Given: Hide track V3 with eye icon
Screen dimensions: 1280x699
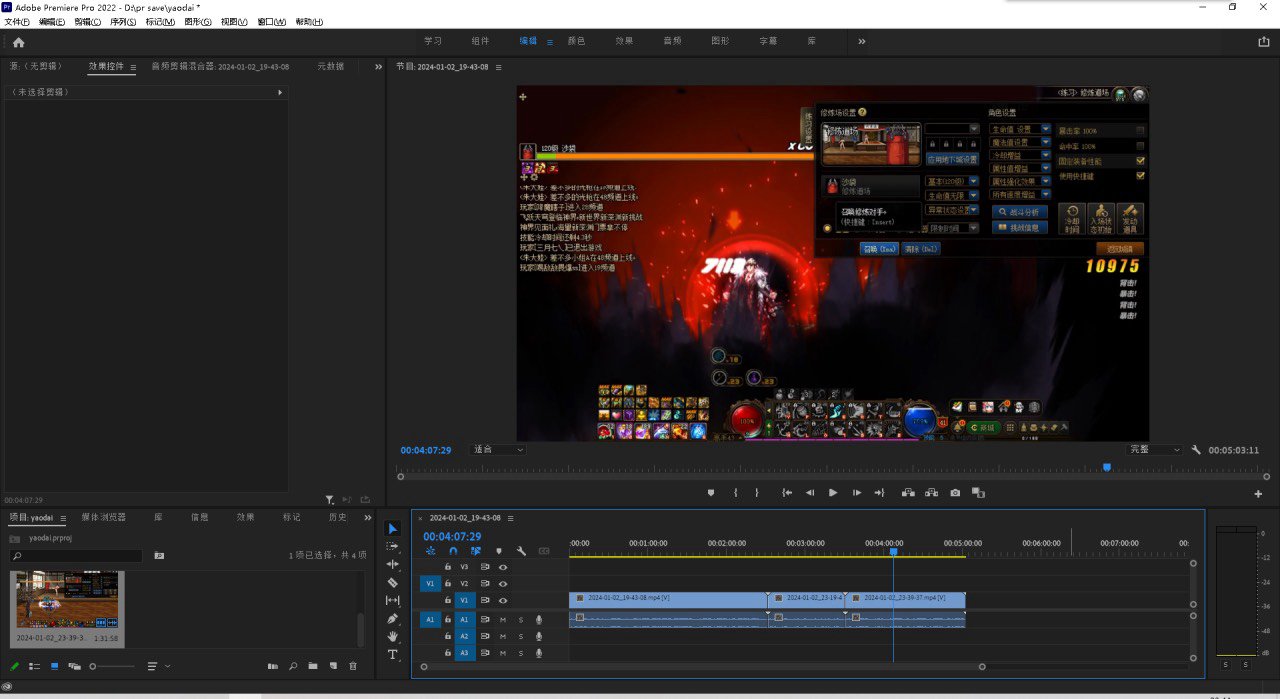Looking at the screenshot, I should [503, 567].
